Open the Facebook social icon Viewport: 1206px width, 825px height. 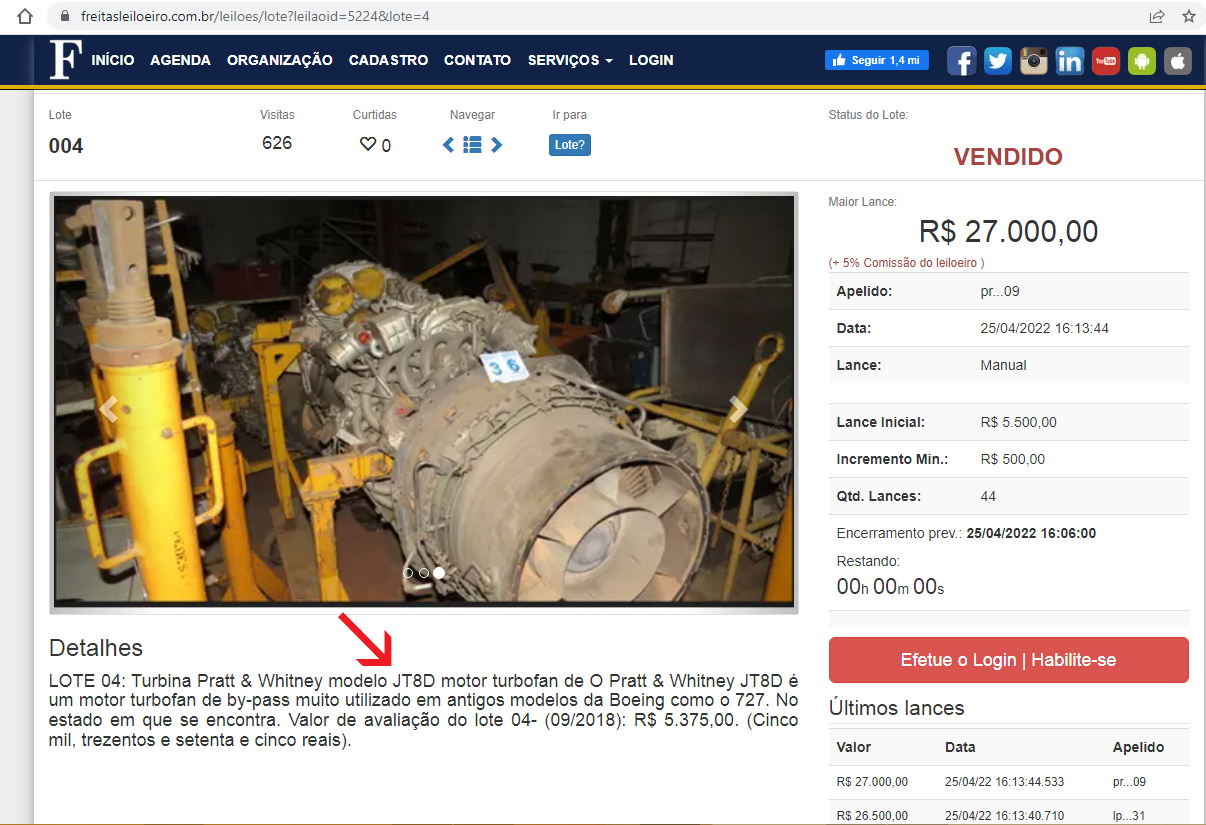pos(961,61)
